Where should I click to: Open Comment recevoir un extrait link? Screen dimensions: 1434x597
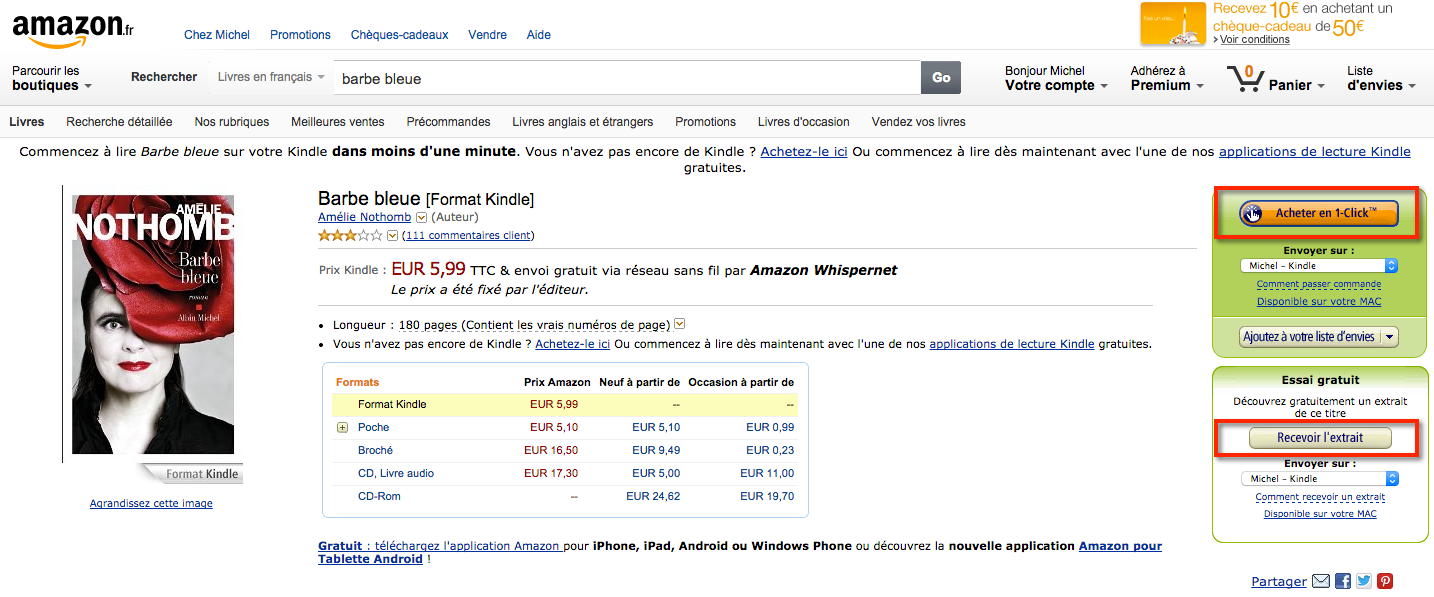click(x=1320, y=497)
